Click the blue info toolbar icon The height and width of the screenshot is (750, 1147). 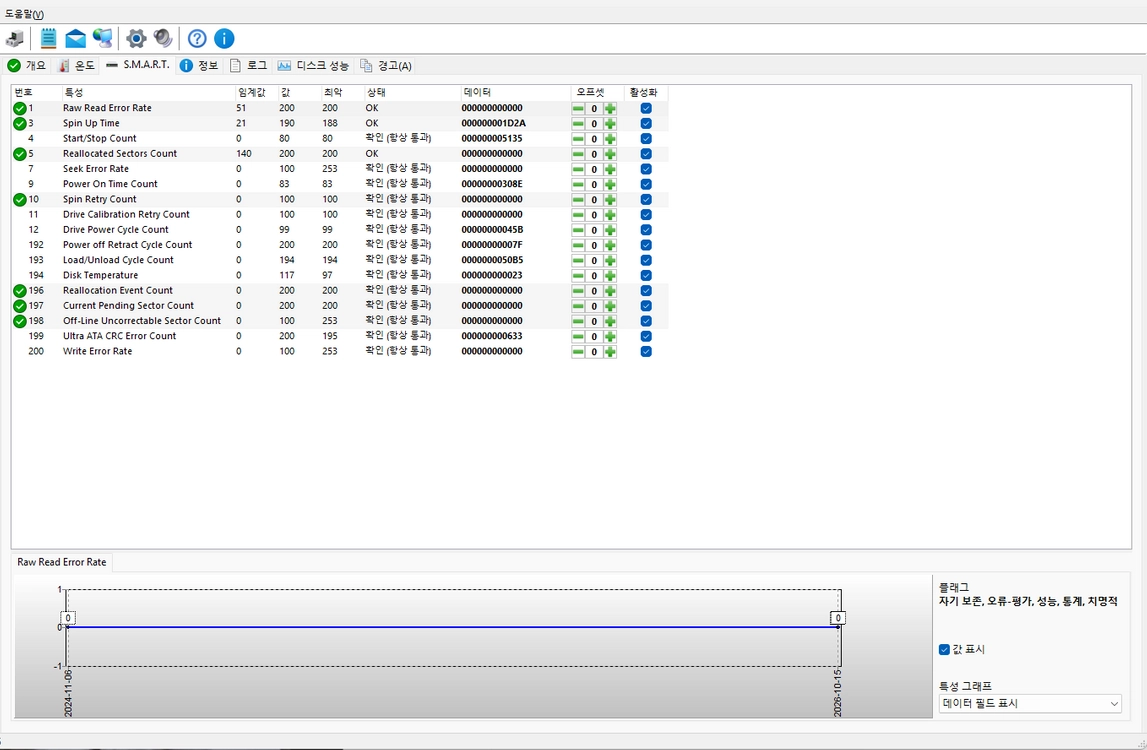224,39
